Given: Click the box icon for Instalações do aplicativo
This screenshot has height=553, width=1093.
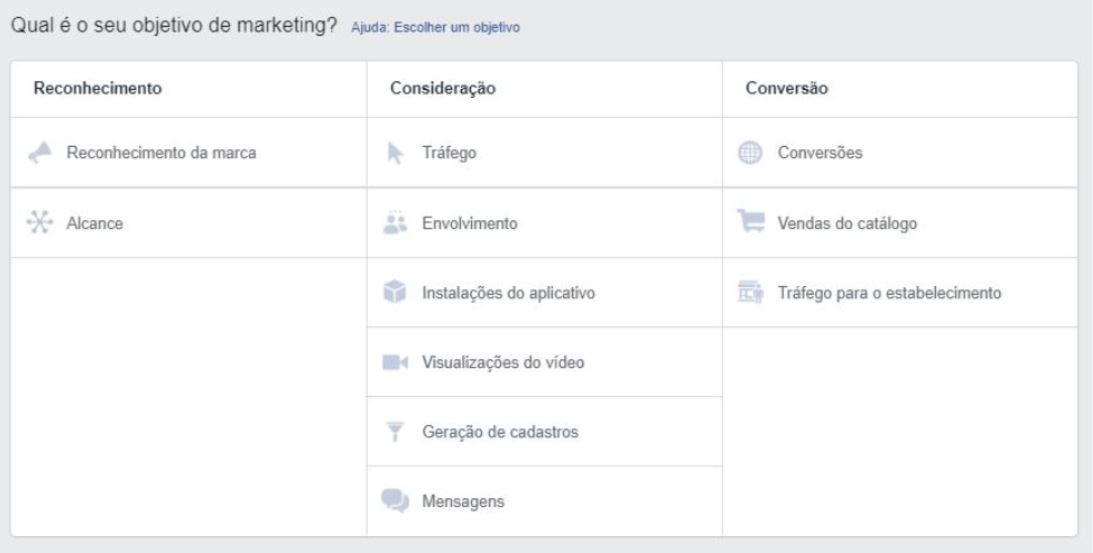Looking at the screenshot, I should 396,293.
